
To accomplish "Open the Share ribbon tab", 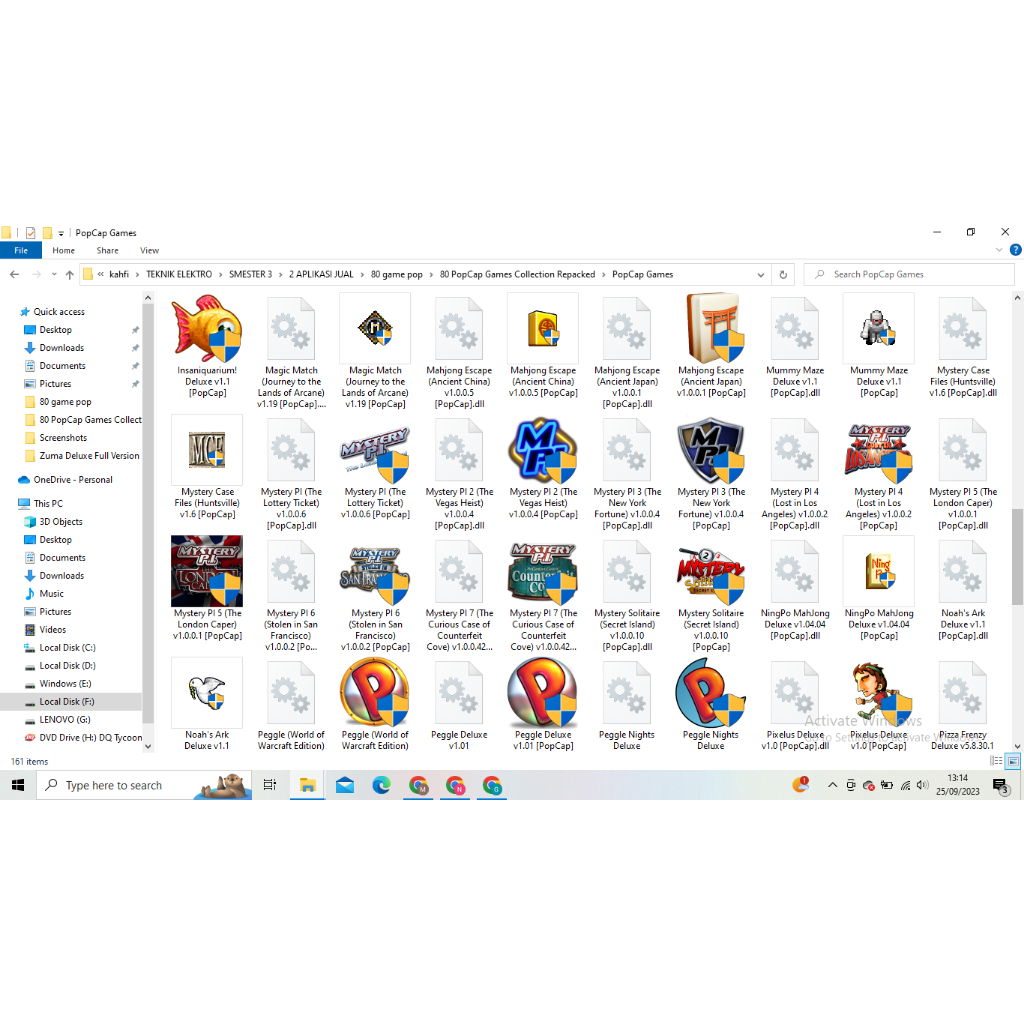I will pos(108,250).
